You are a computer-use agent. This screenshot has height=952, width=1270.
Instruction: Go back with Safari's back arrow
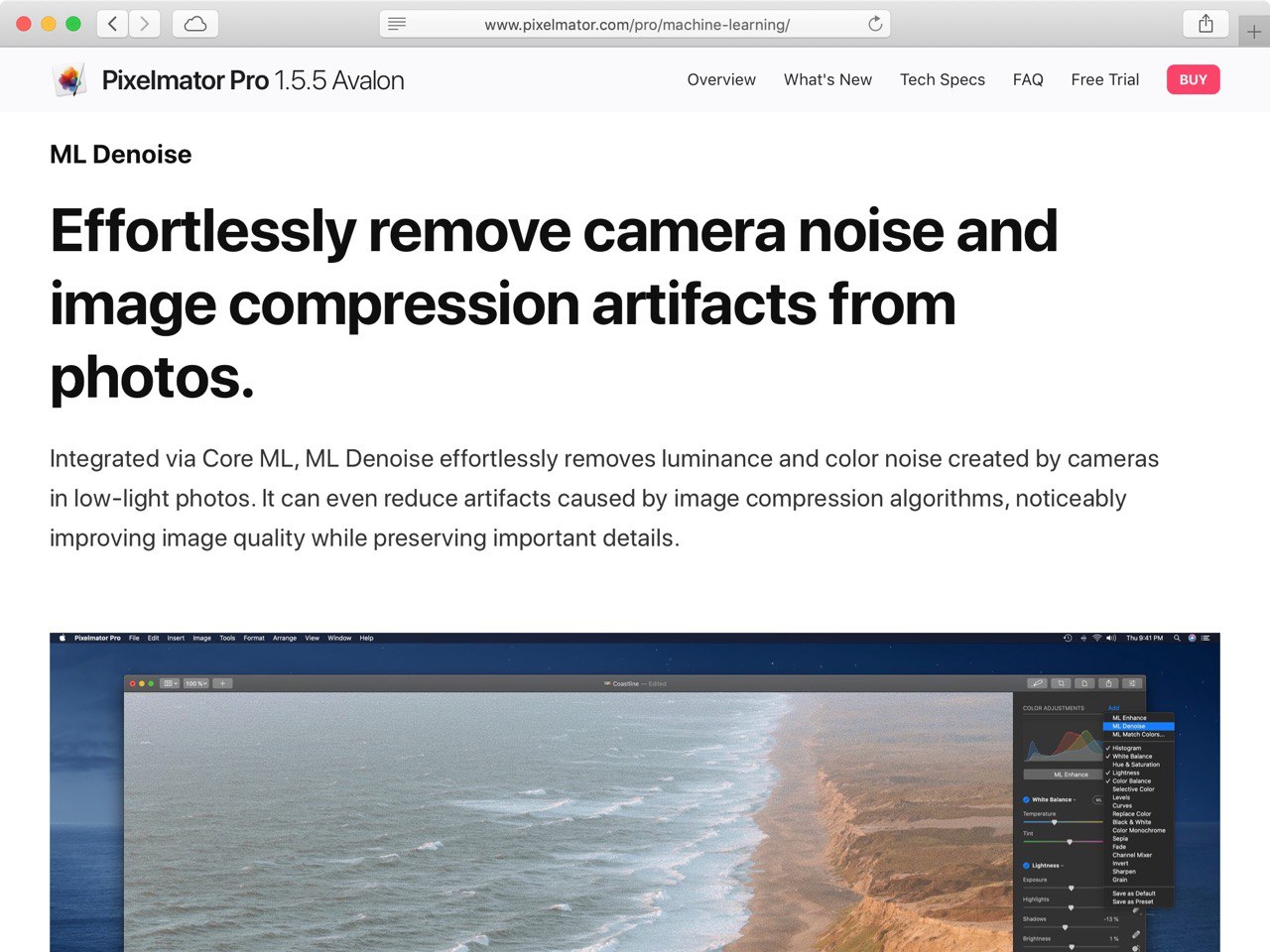112,24
